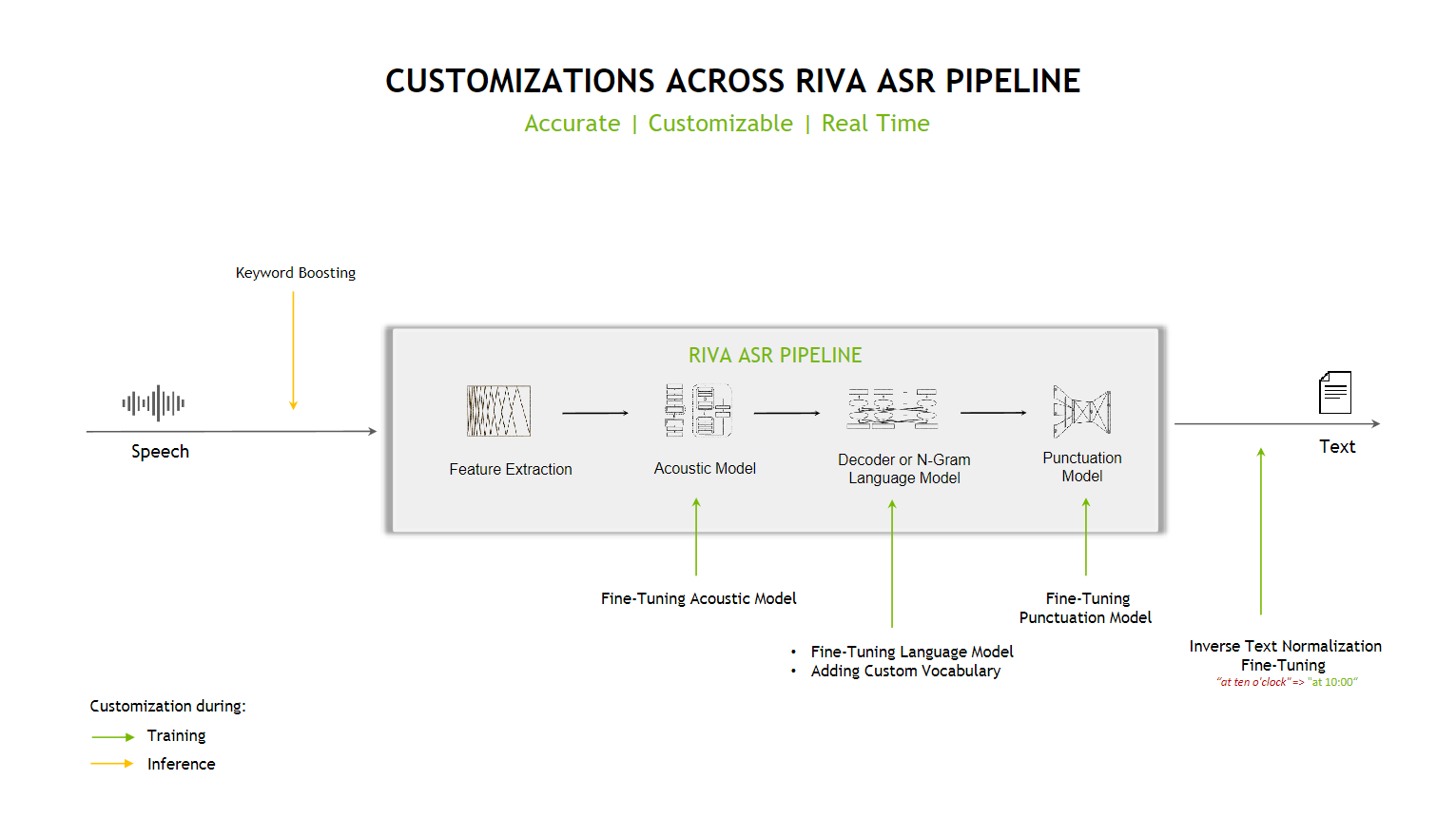The height and width of the screenshot is (819, 1456).
Task: Click the yellow Inference legend arrow
Action: pos(113,764)
